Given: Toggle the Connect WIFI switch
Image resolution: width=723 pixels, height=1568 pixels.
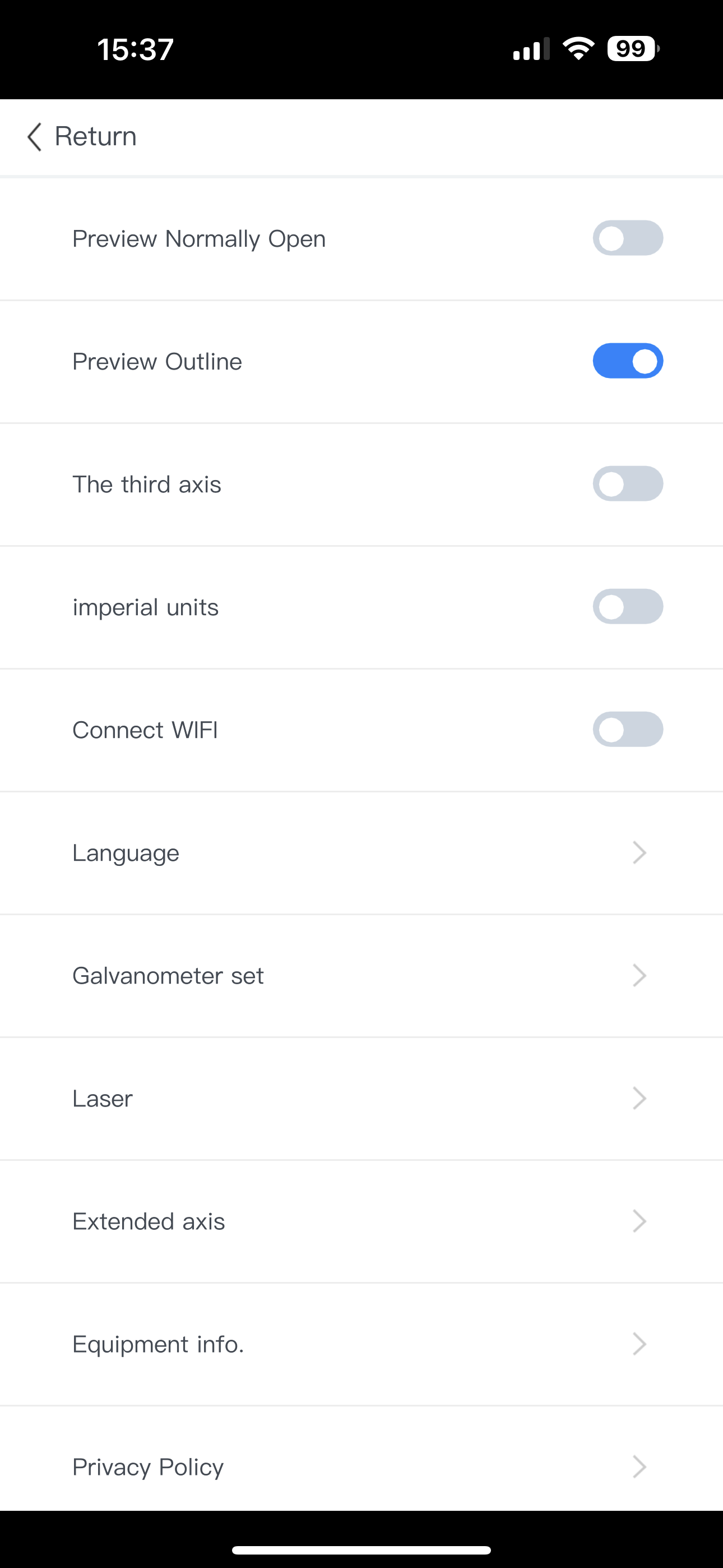Looking at the screenshot, I should [628, 730].
